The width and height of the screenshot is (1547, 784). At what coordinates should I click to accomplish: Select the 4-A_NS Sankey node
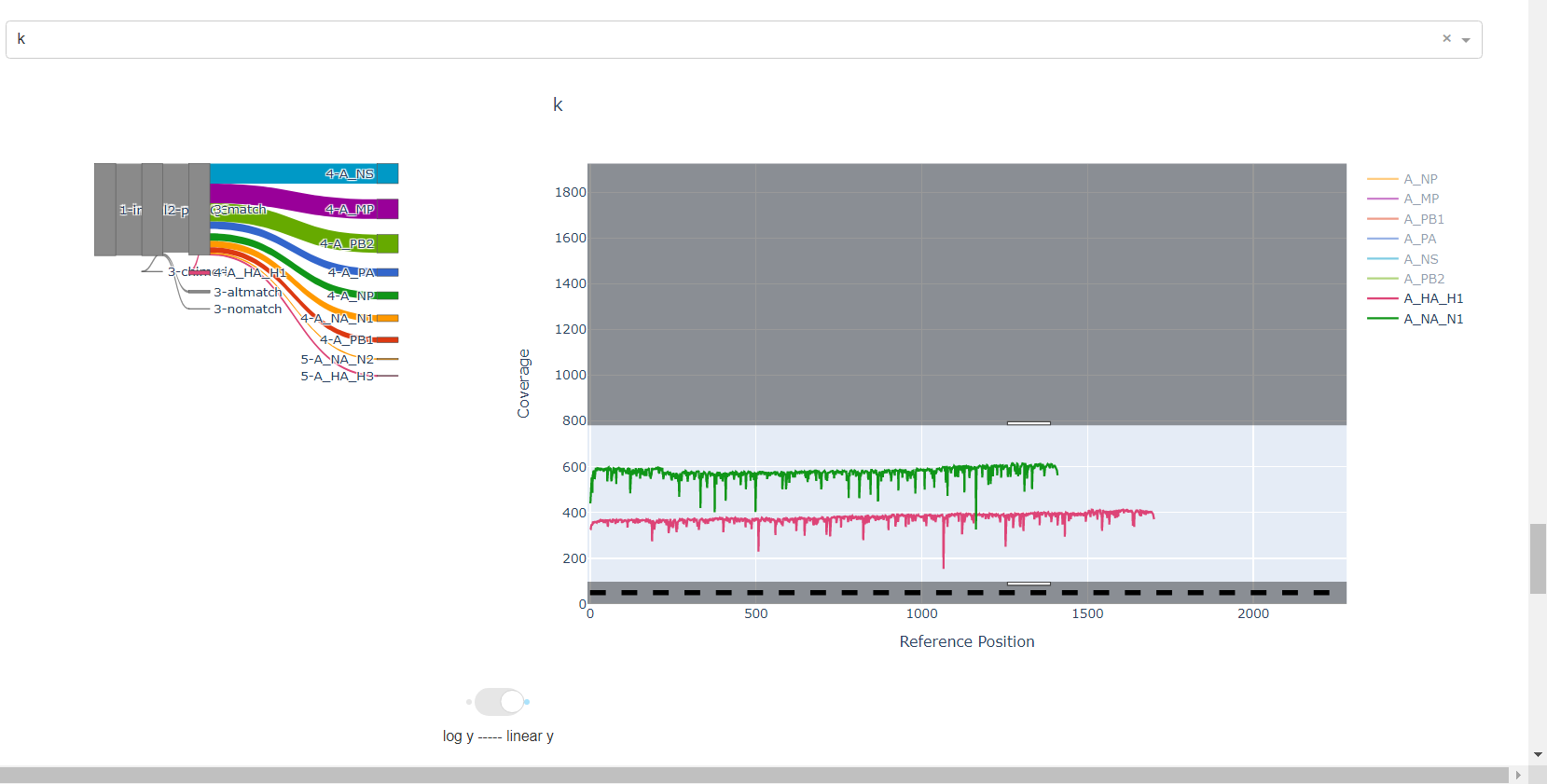388,173
